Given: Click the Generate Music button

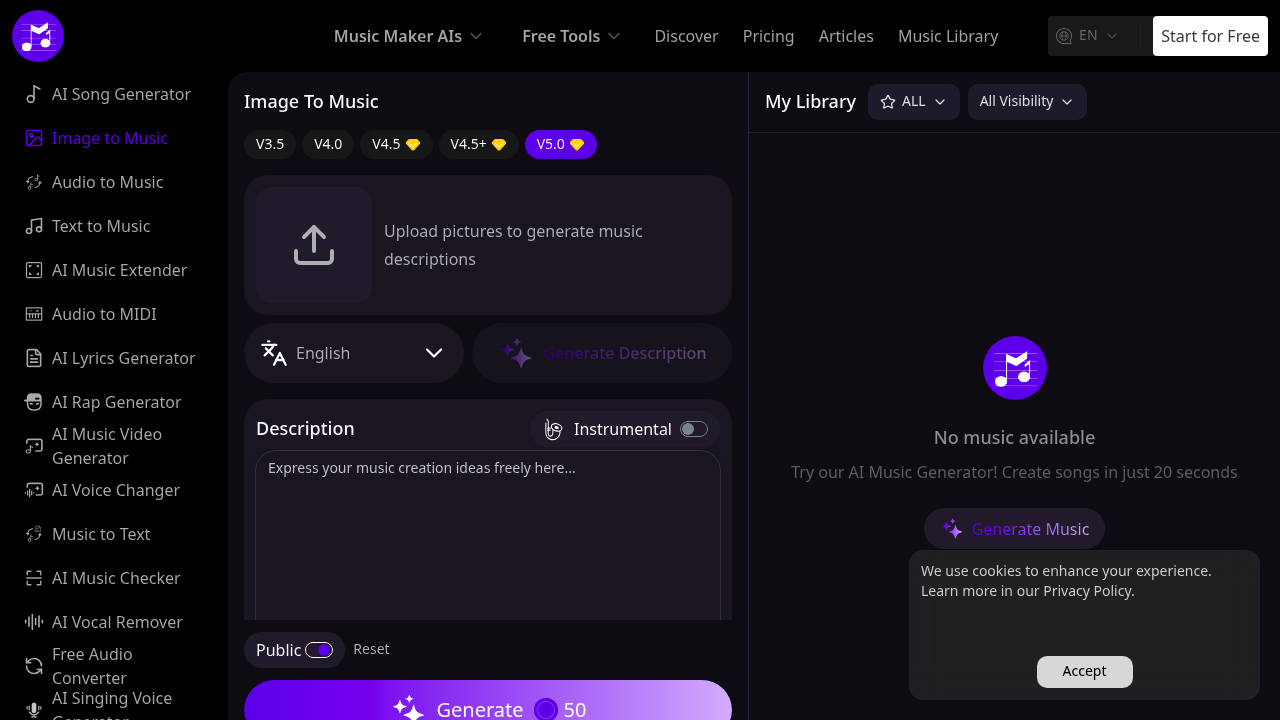Looking at the screenshot, I should pos(1014,529).
